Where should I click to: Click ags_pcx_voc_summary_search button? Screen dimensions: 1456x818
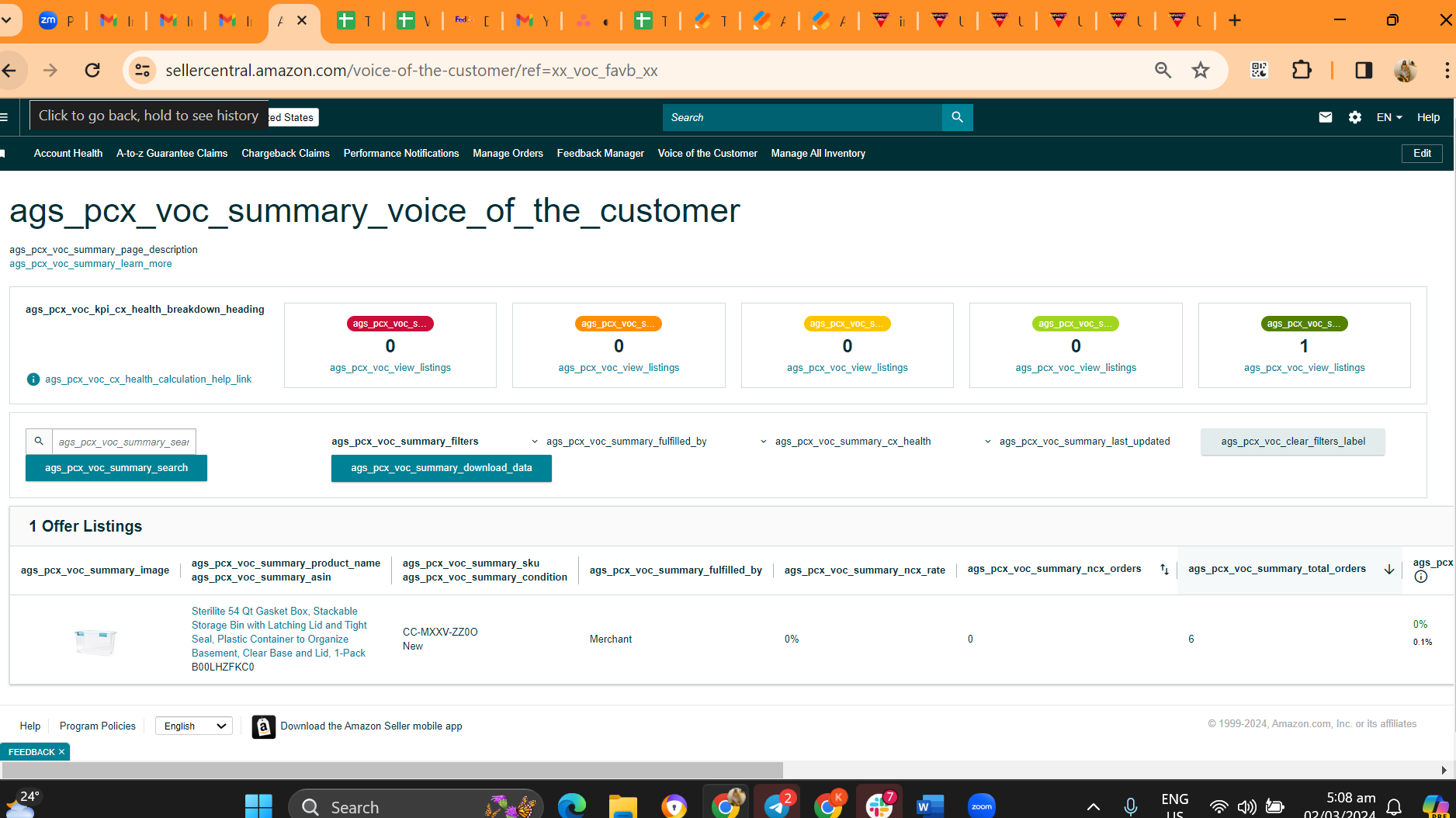[x=116, y=468]
